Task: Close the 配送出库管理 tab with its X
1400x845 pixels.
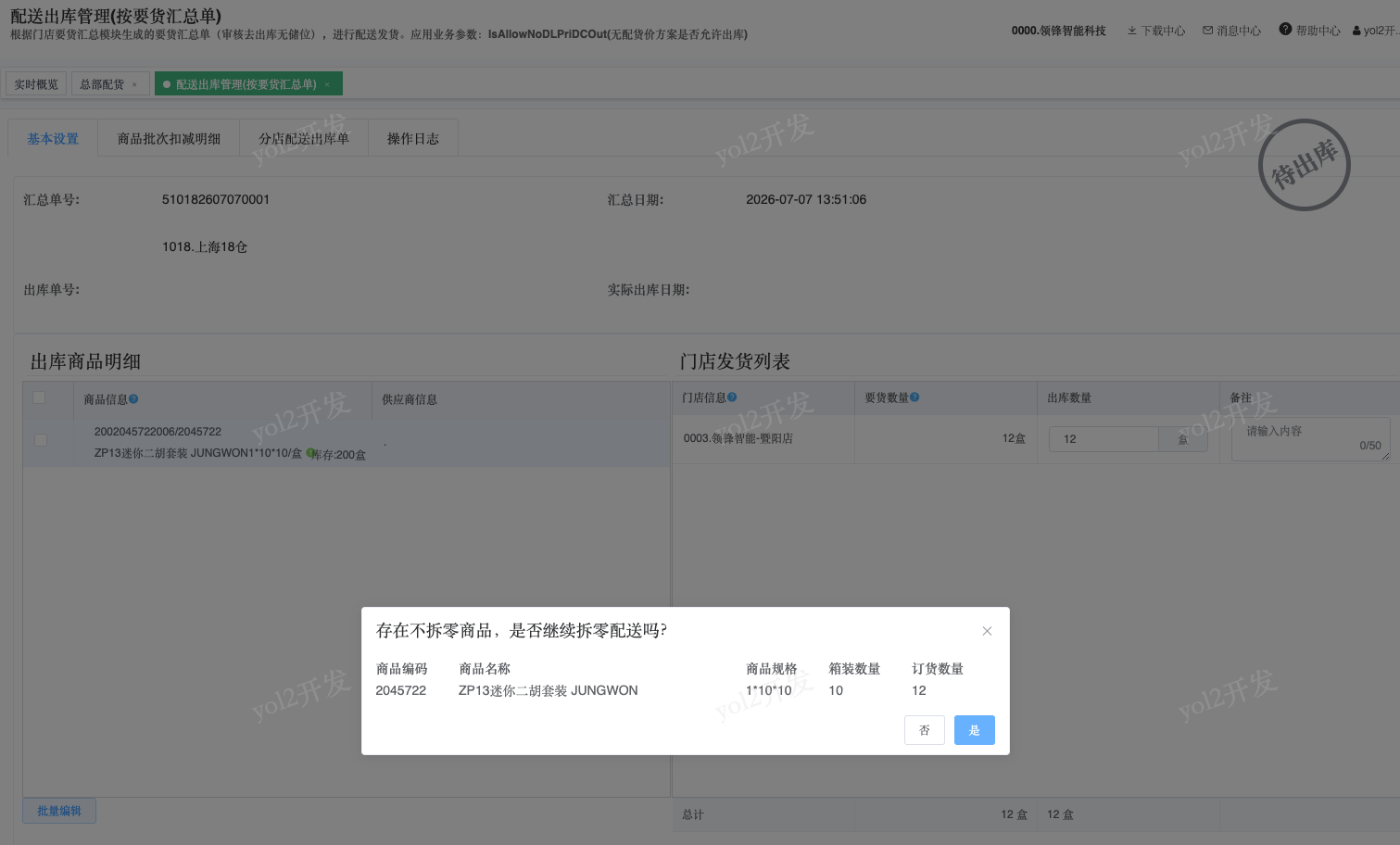Action: tap(327, 84)
